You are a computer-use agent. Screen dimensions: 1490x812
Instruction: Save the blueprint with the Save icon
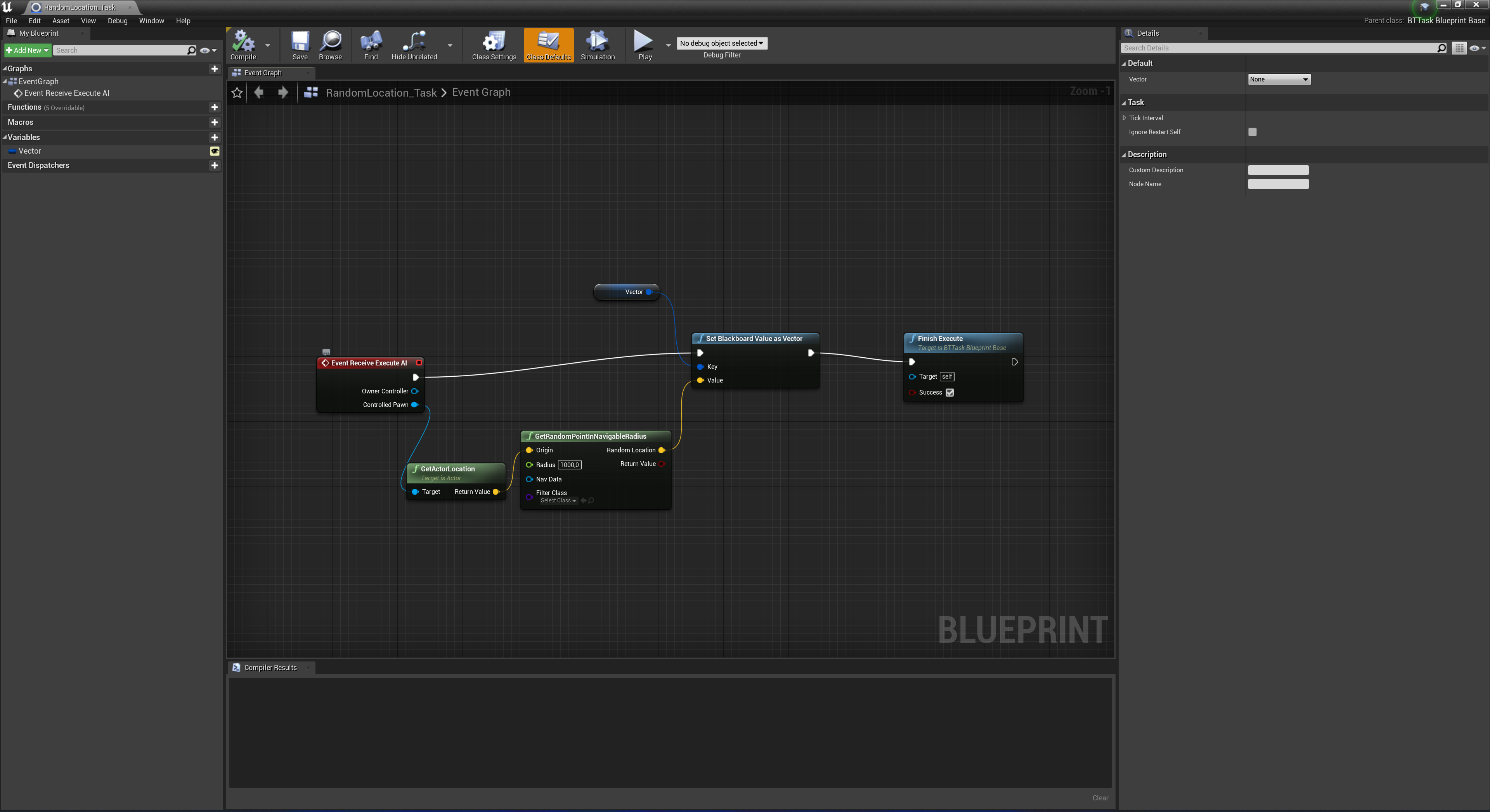(x=300, y=45)
